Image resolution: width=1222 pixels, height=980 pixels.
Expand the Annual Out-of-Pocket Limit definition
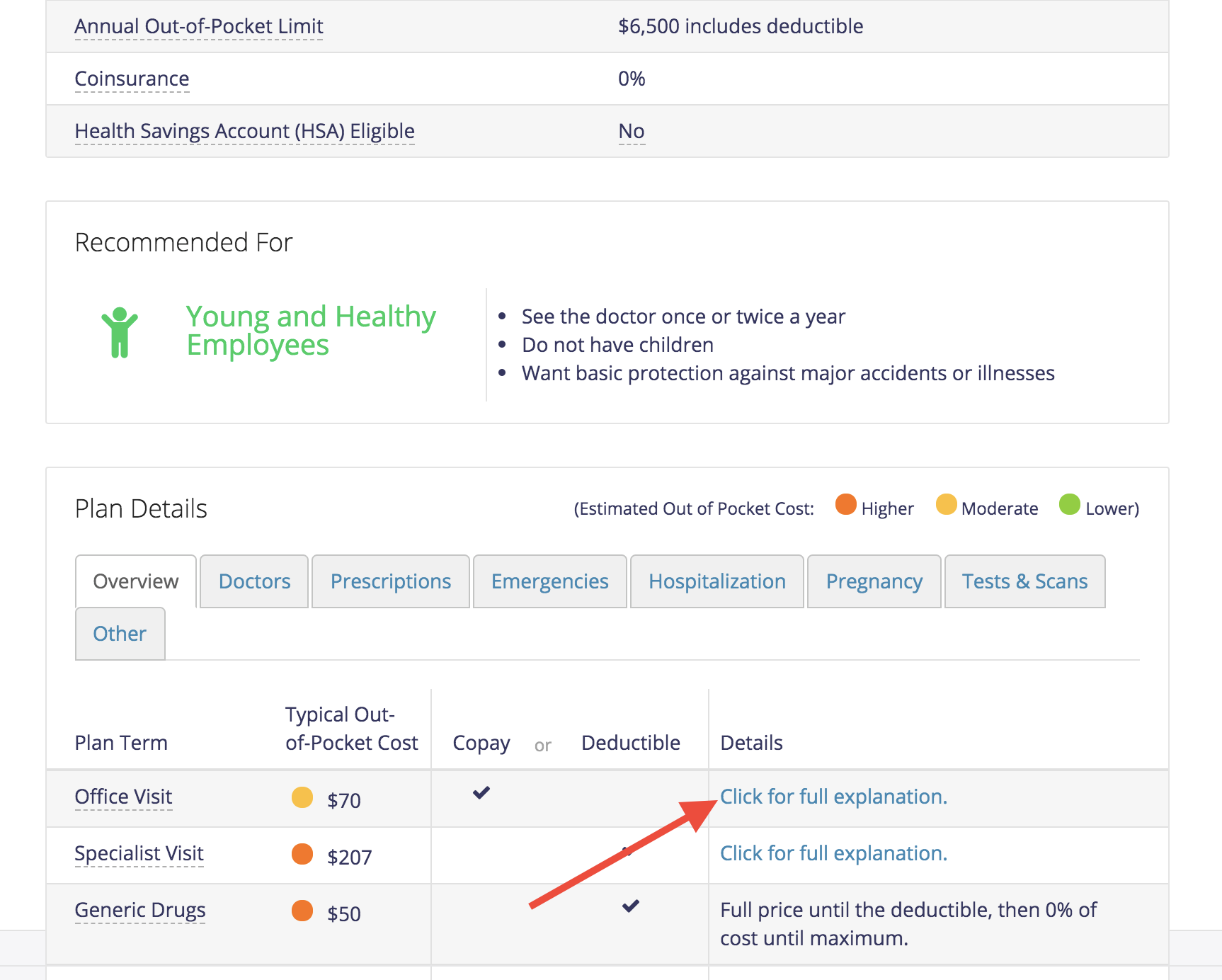click(x=198, y=26)
